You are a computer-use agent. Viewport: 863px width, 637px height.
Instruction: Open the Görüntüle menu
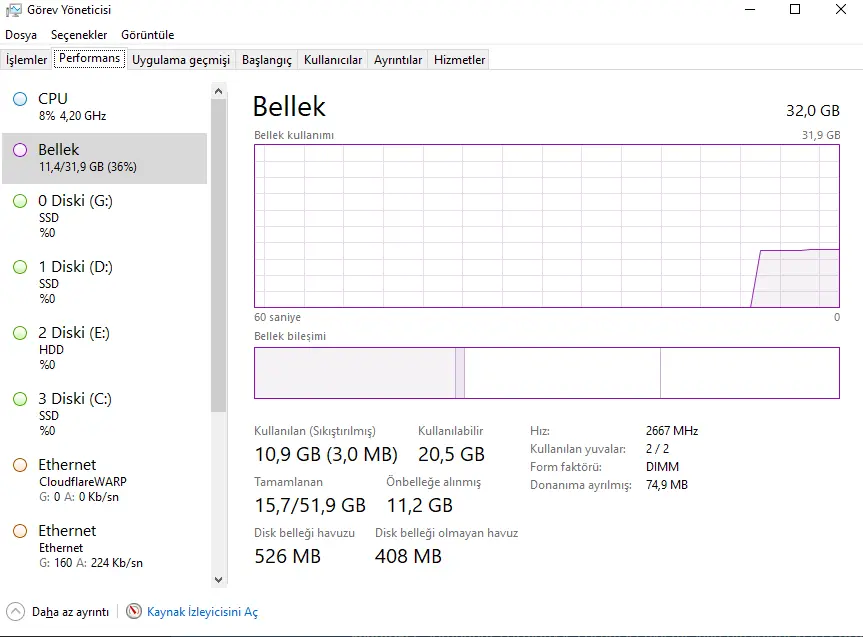click(148, 35)
